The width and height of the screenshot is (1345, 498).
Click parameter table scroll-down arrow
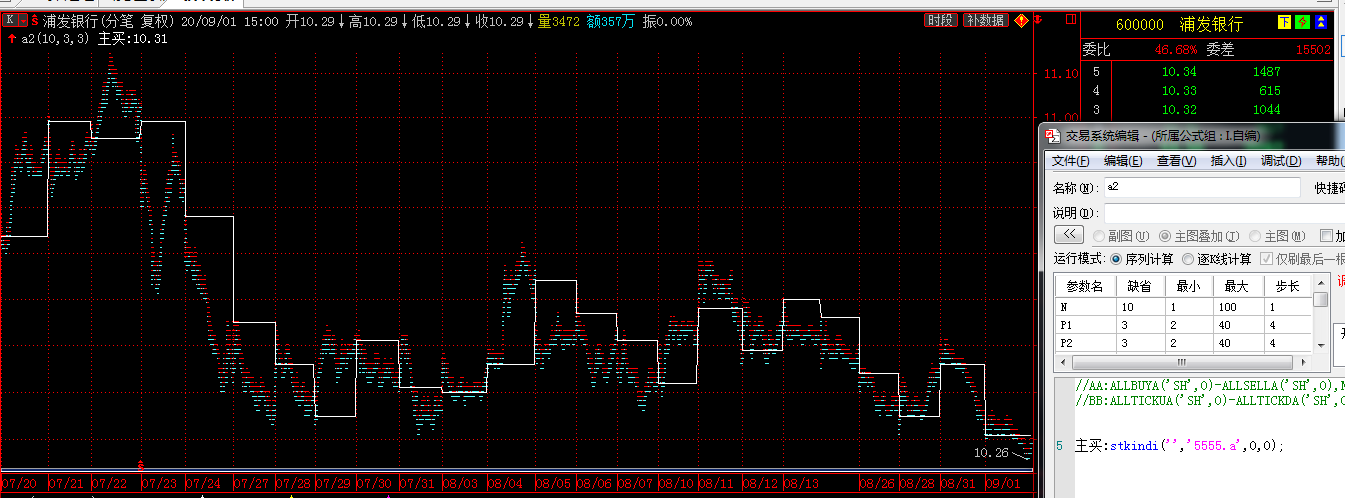click(x=1320, y=345)
